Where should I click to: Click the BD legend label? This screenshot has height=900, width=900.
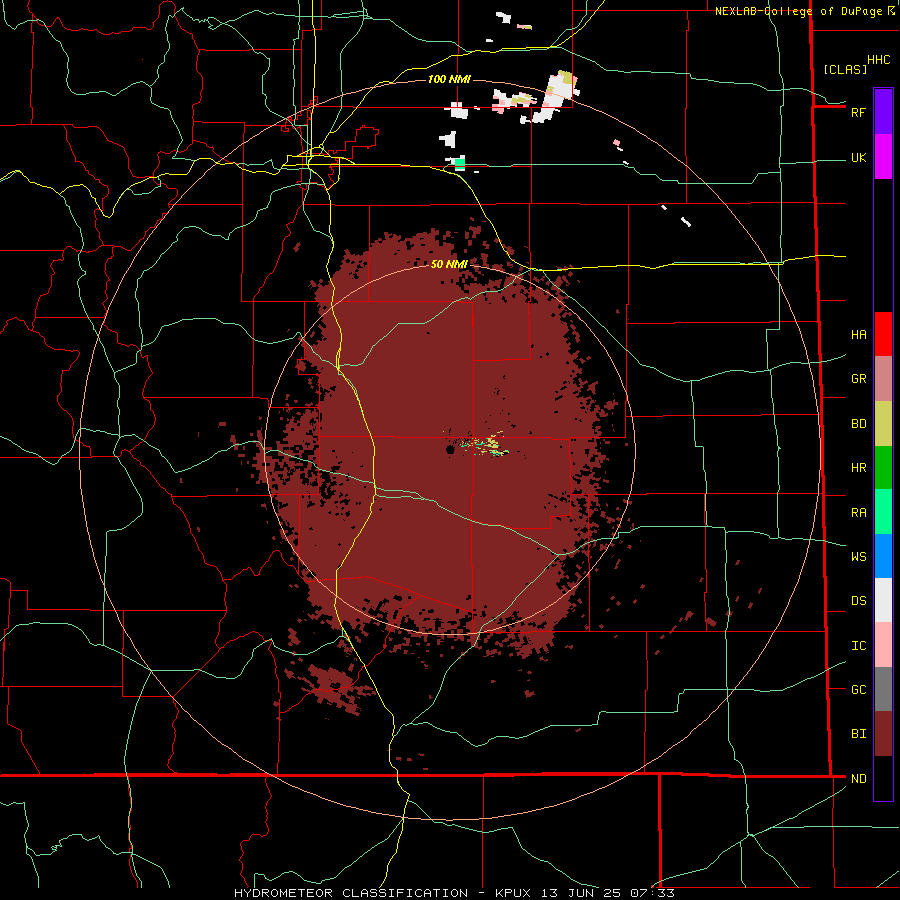pos(858,424)
